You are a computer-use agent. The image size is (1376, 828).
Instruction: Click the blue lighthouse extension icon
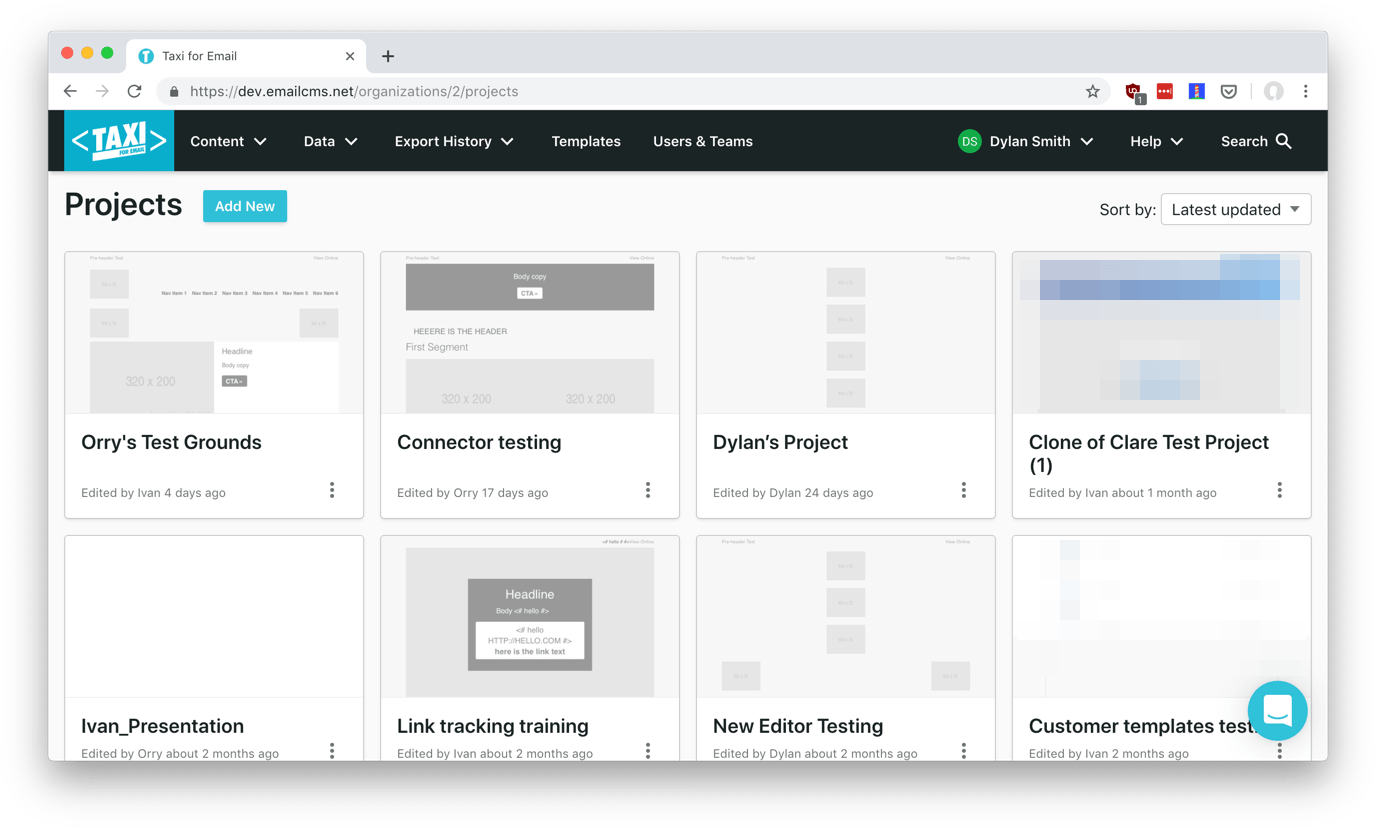tap(1196, 91)
